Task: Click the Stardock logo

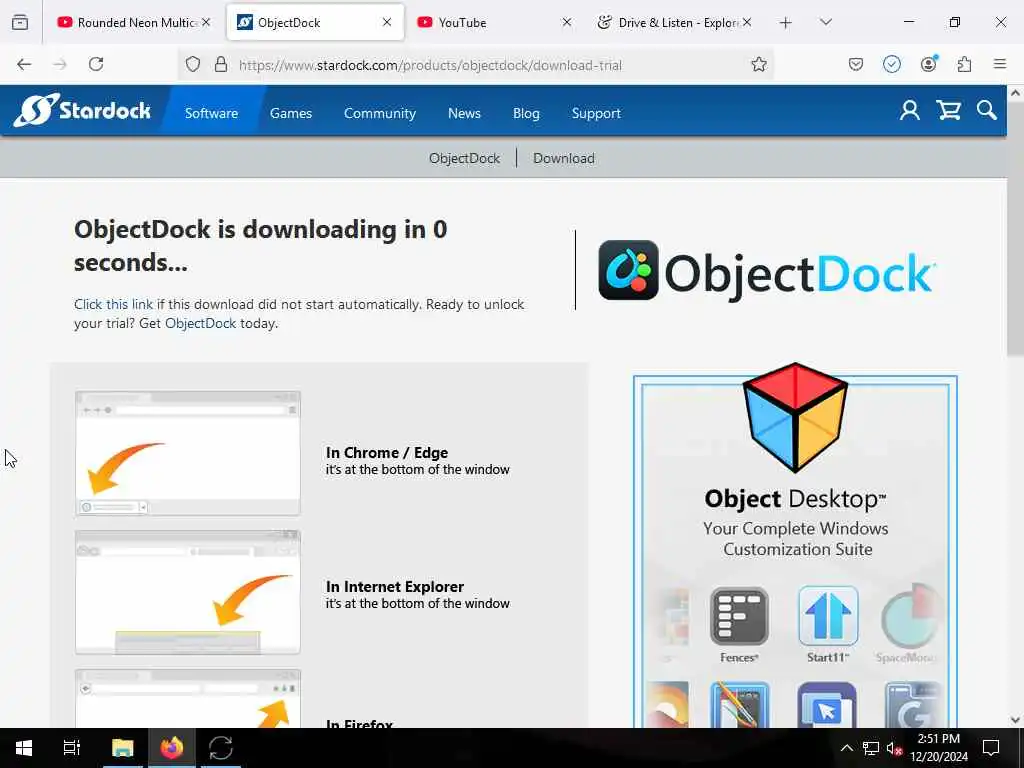Action: pos(82,110)
